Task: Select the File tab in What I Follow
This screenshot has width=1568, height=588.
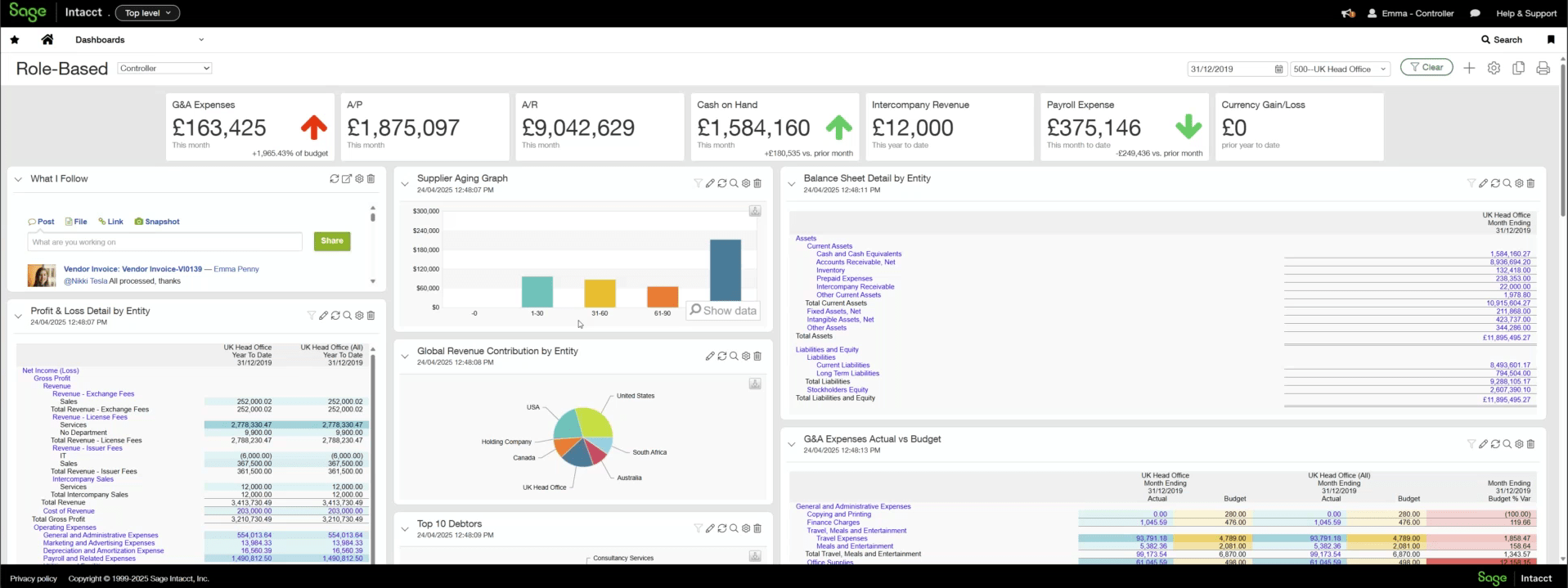Action: click(x=76, y=222)
